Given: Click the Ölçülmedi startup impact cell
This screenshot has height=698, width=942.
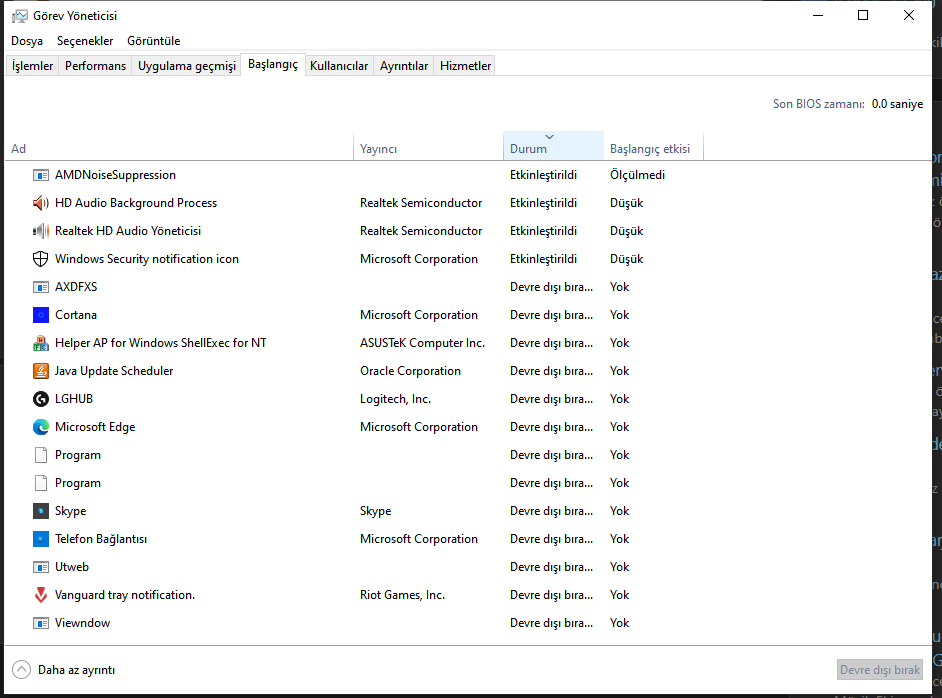Looking at the screenshot, I should 637,175.
